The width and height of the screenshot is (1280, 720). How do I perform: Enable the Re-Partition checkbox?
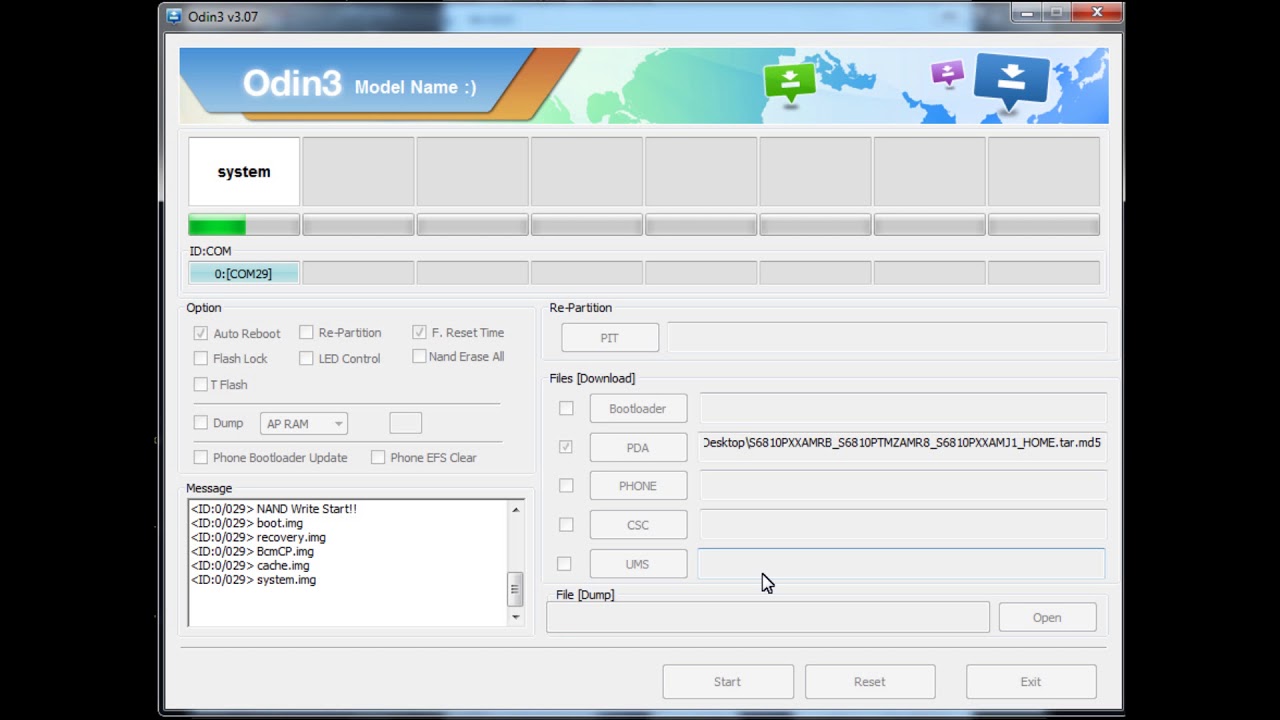(x=306, y=332)
